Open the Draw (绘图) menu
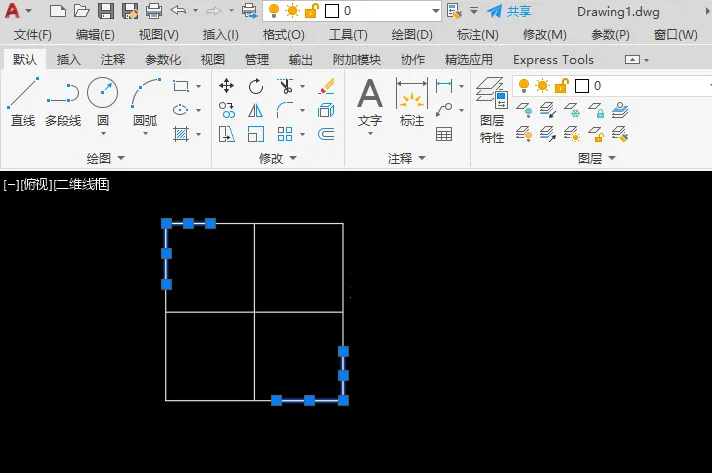 coord(412,34)
